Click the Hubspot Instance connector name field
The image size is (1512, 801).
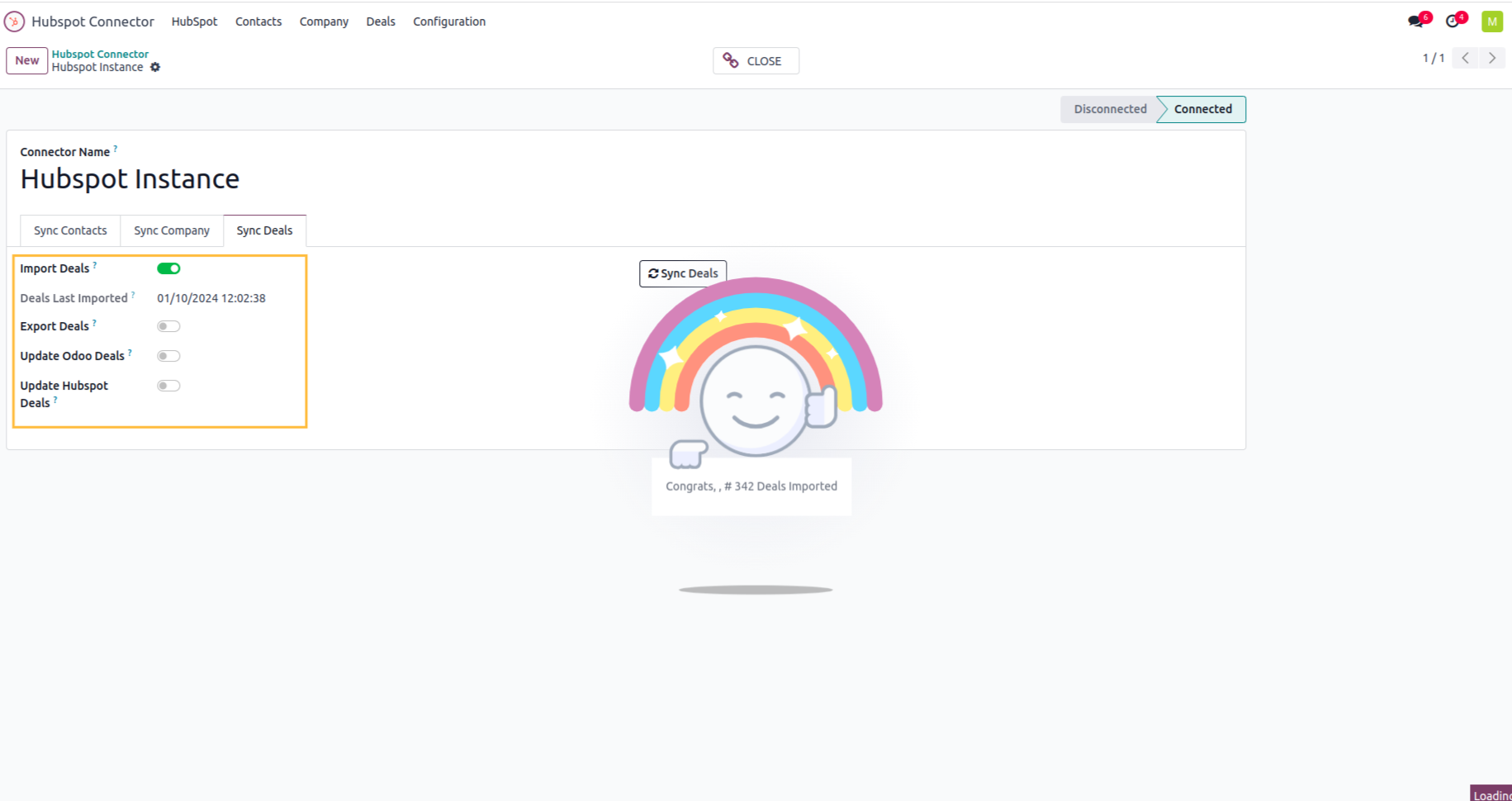tap(130, 179)
